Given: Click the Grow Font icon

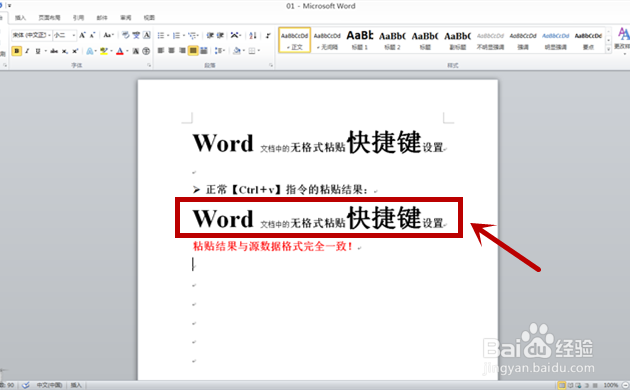Looking at the screenshot, I should click(x=82, y=35).
